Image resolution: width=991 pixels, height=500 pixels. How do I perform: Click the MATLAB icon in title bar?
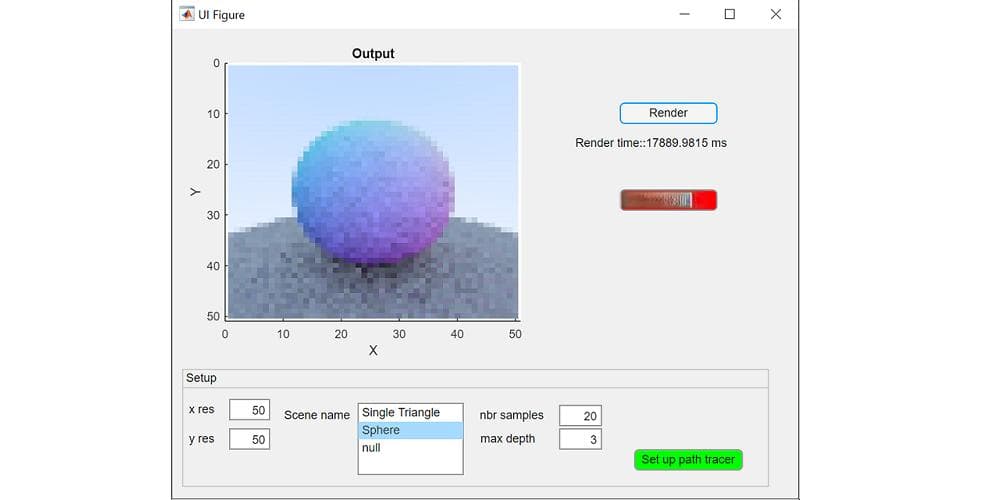(186, 14)
